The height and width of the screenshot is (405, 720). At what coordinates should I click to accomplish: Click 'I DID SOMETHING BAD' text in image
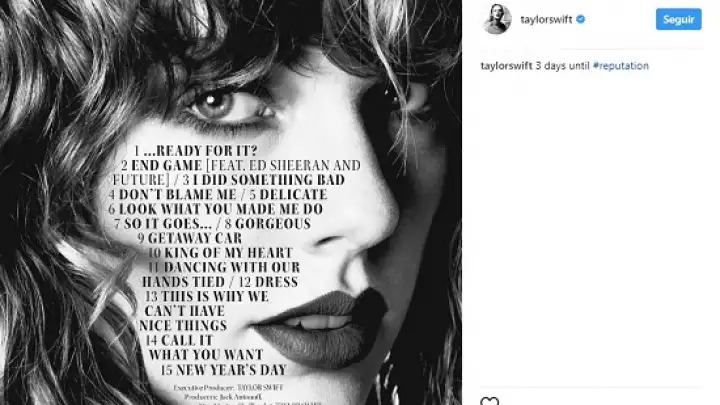269,180
